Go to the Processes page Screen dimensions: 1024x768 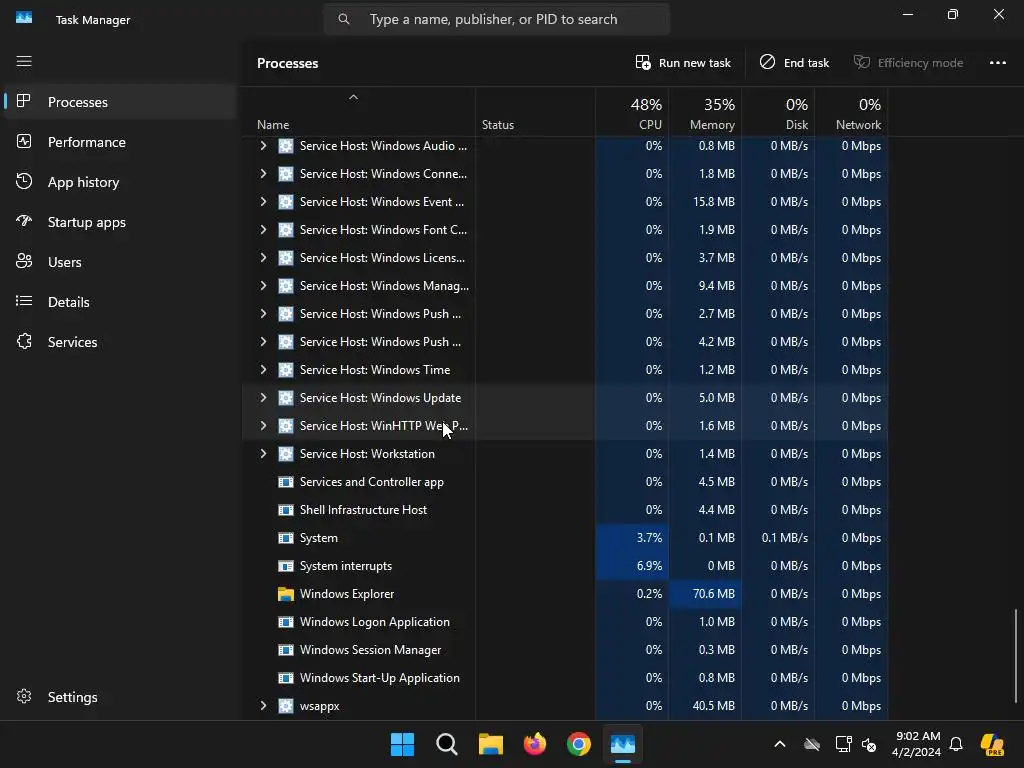click(120, 102)
